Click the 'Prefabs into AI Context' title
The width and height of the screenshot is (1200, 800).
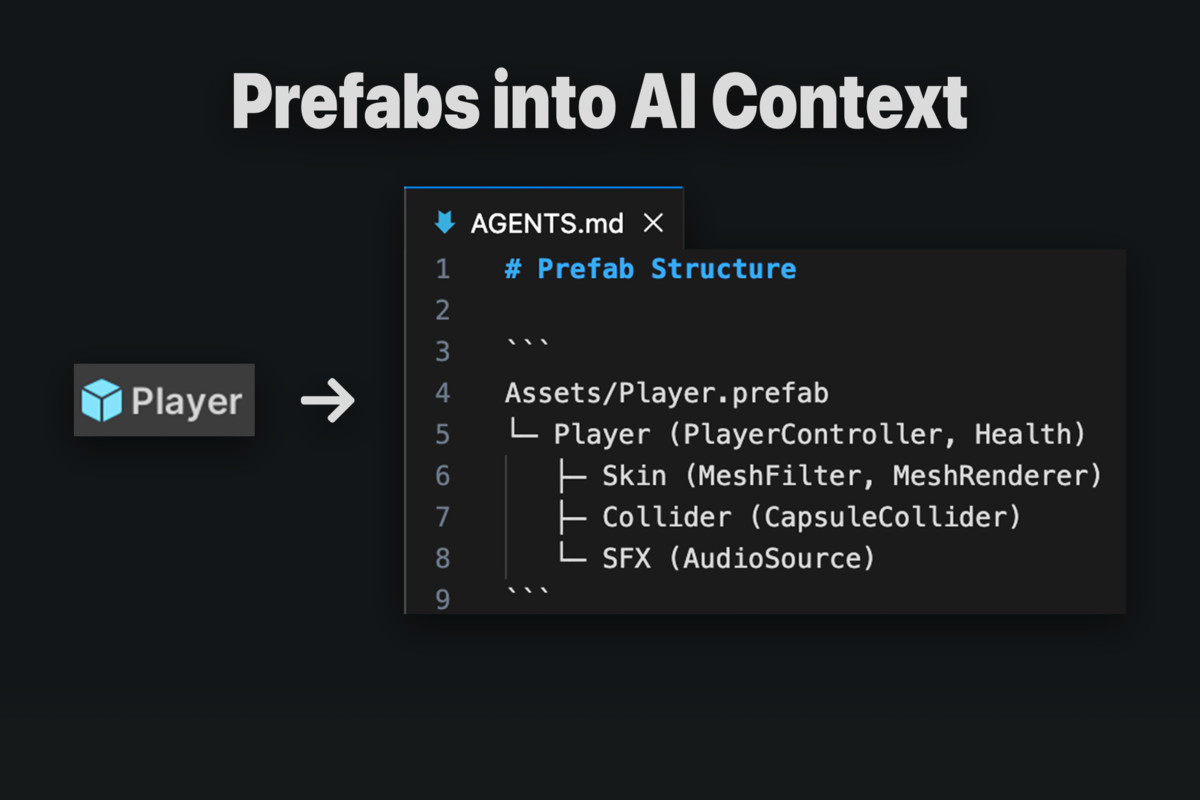[600, 100]
